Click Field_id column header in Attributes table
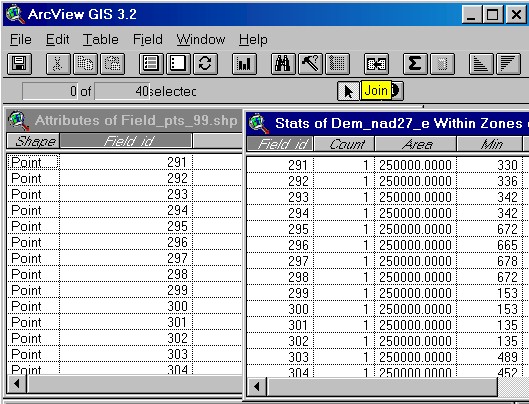Screen dimensions: 529x404 coord(126,141)
